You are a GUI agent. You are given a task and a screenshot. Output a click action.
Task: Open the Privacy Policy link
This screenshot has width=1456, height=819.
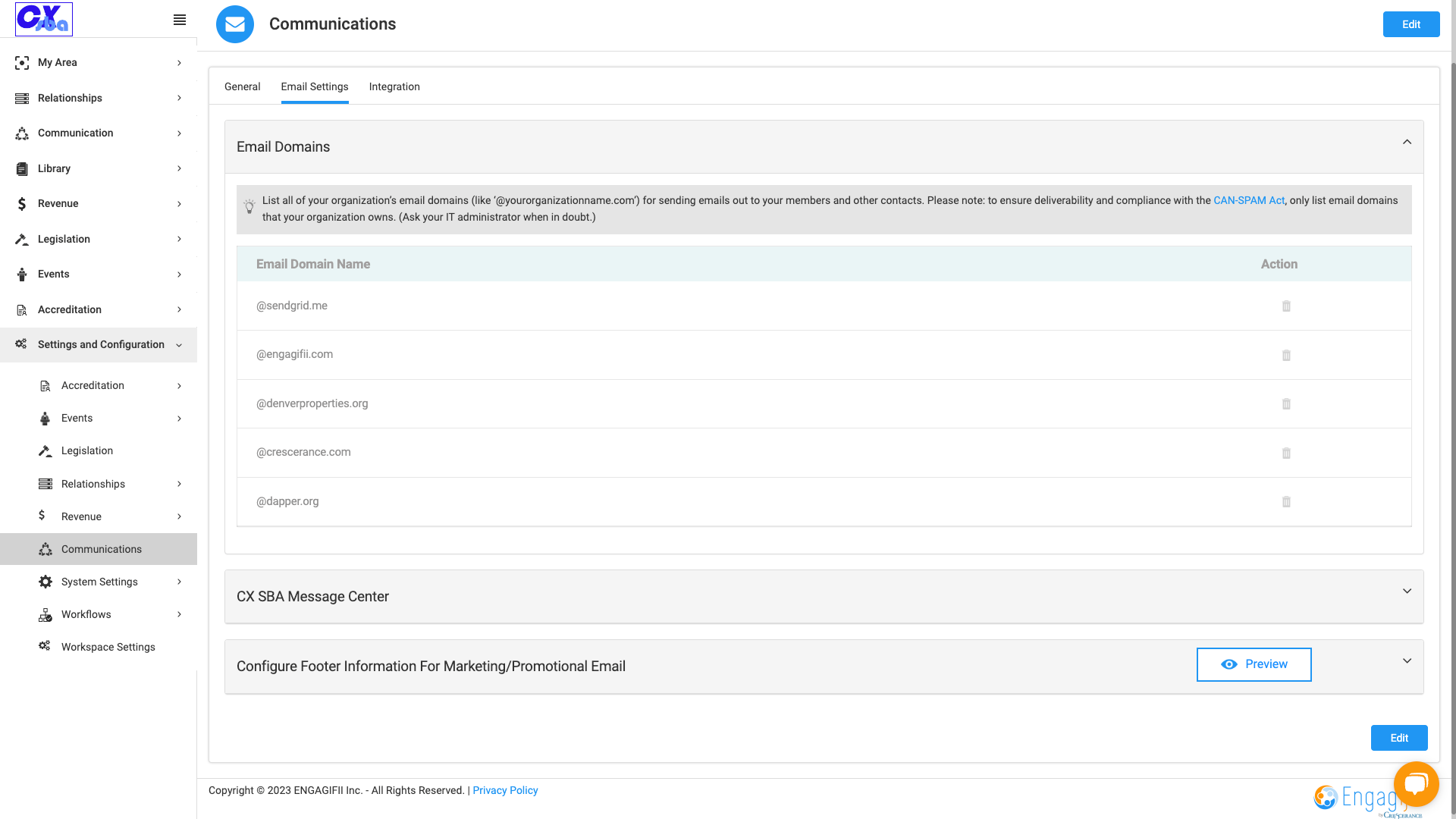[505, 790]
